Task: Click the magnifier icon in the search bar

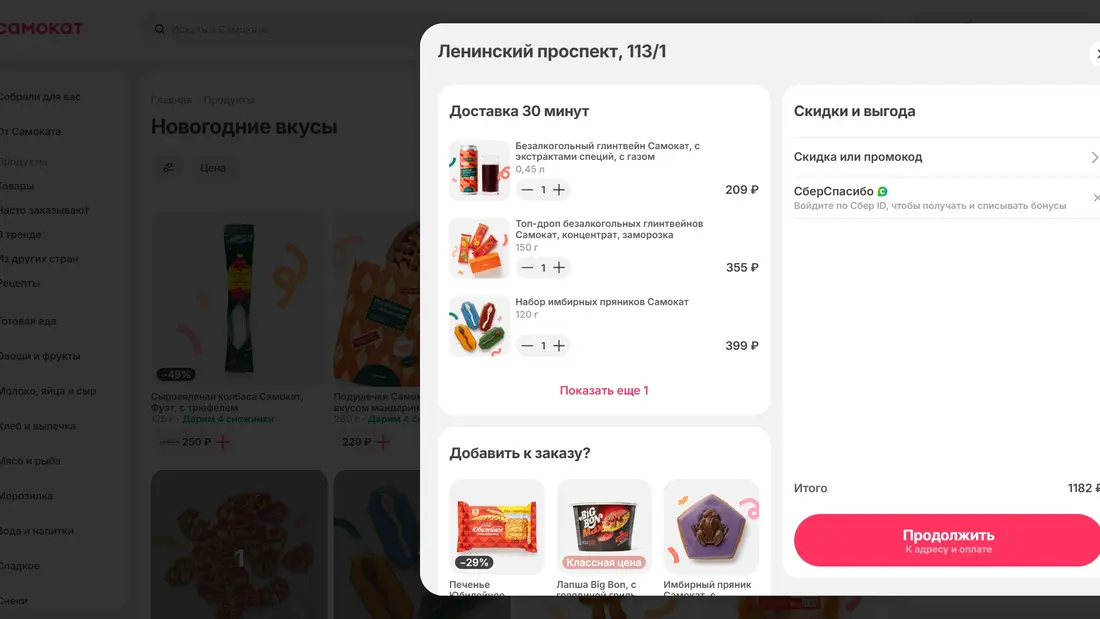Action: (x=160, y=29)
